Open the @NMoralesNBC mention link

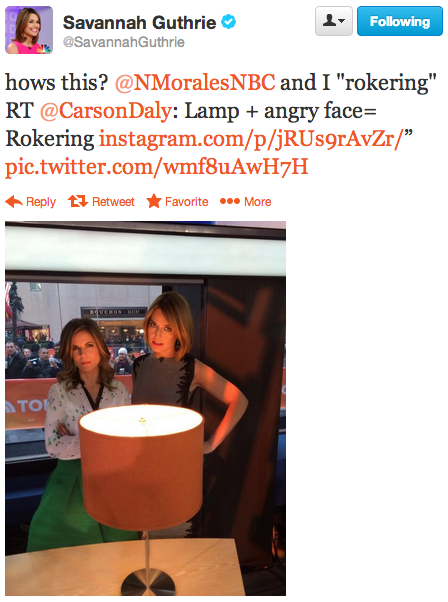pyautogui.click(x=195, y=83)
